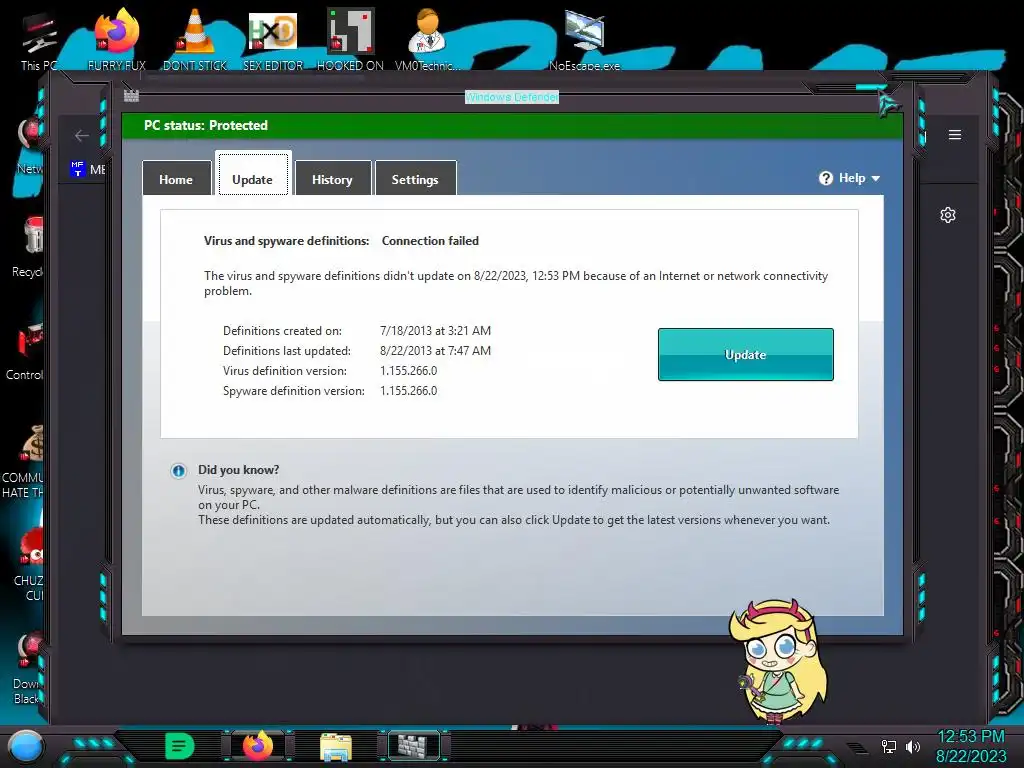Click the Help question mark icon
Screen dimensions: 1024x768
(x=825, y=178)
